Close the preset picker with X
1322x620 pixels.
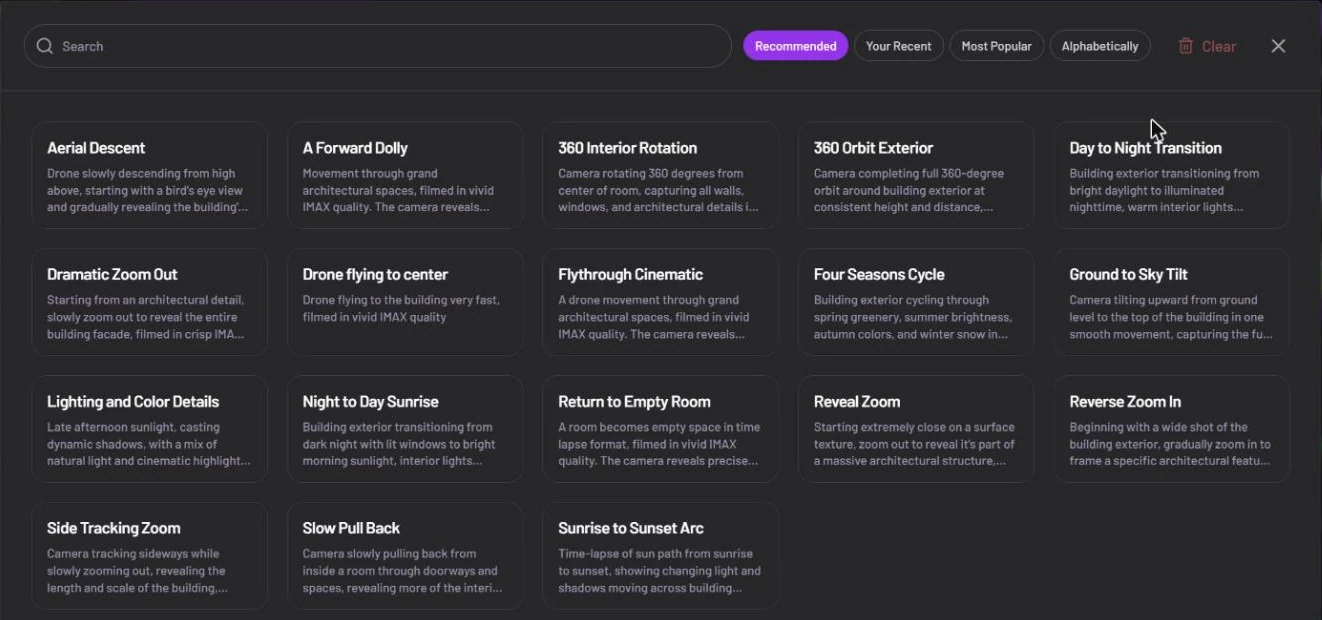1278,46
